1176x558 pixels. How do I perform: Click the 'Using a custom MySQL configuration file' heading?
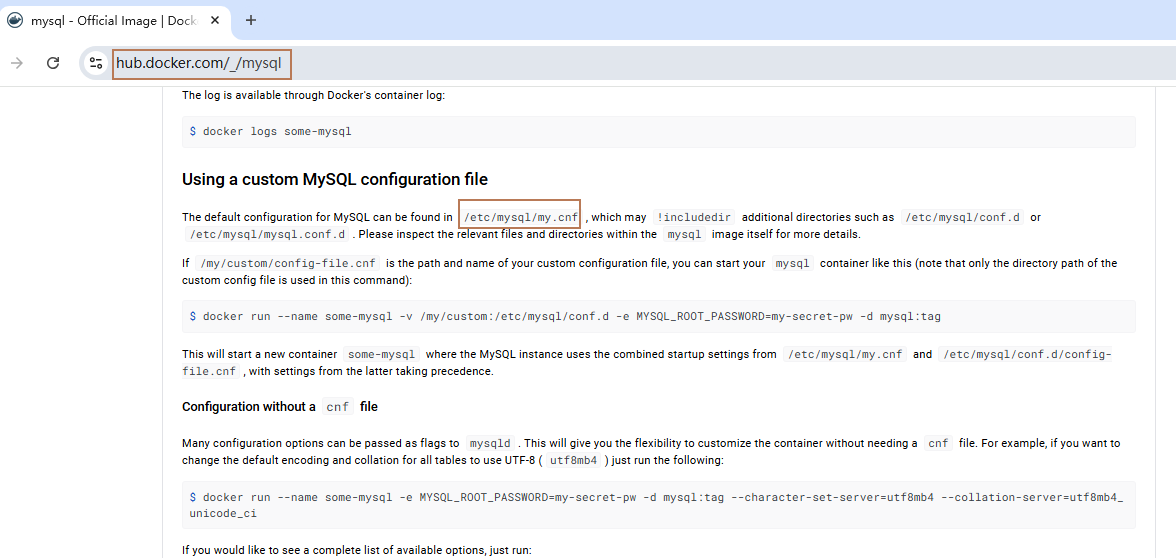334,179
